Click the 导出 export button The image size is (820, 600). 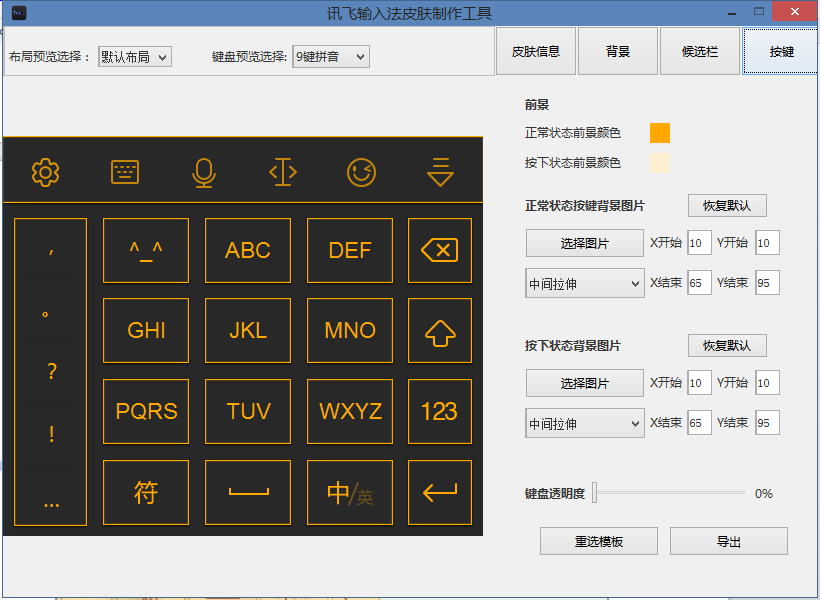click(x=728, y=541)
